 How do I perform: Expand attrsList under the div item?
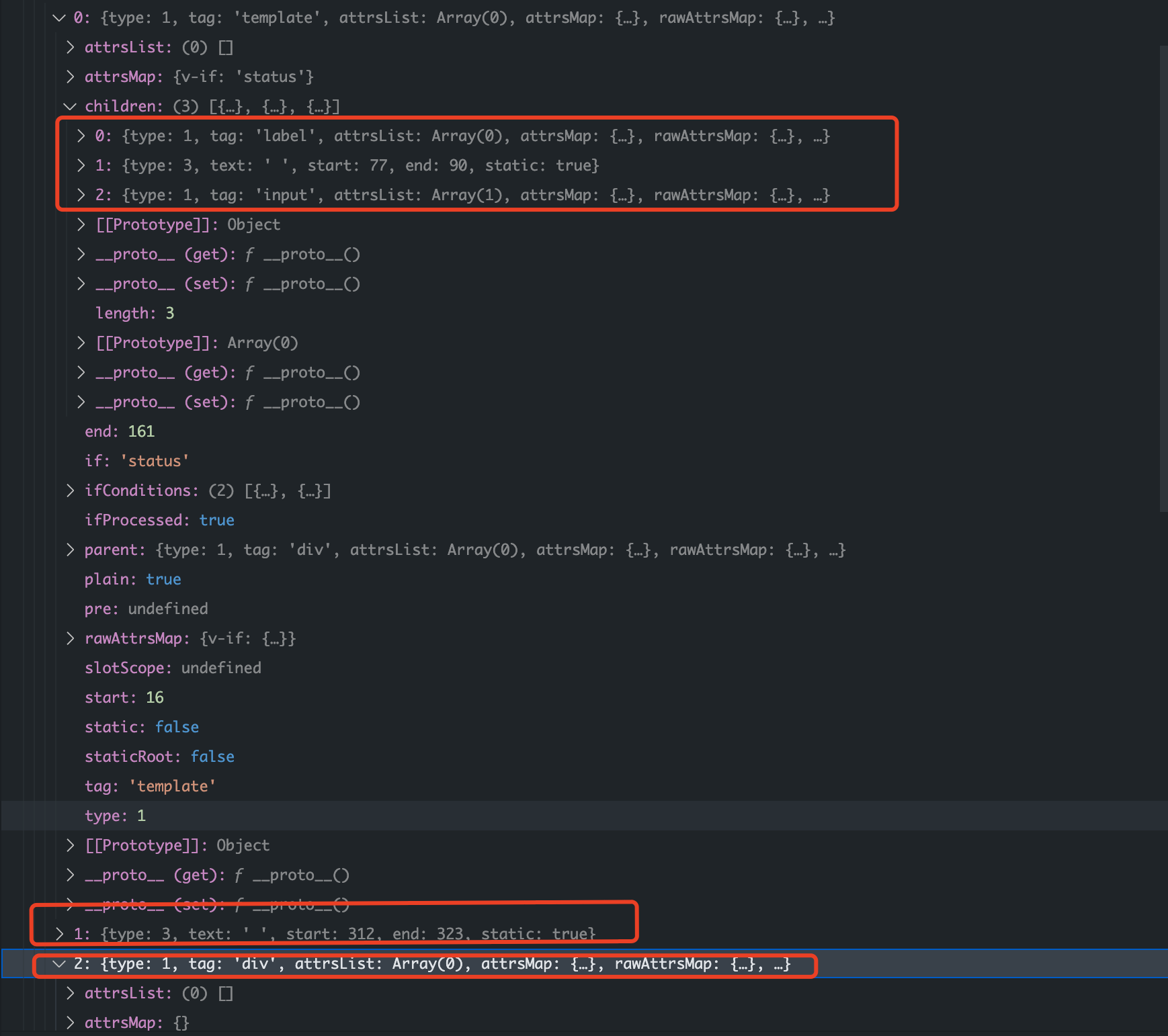tap(70, 994)
